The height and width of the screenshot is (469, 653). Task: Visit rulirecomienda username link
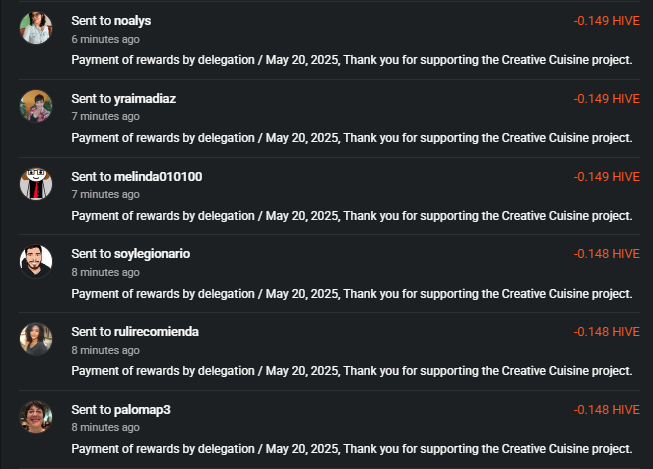tap(156, 332)
